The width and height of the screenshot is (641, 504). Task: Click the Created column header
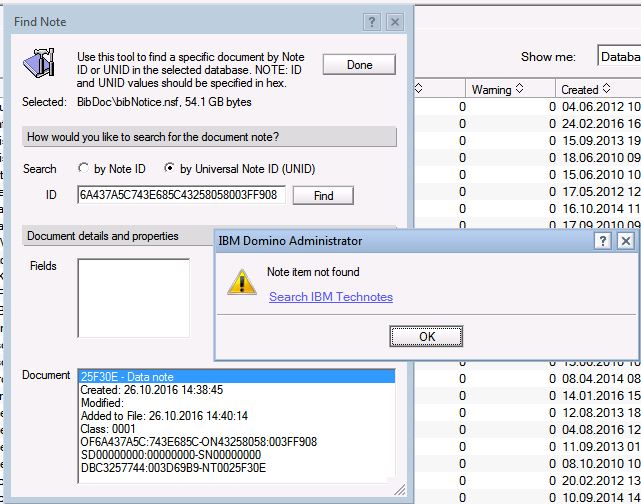580,90
